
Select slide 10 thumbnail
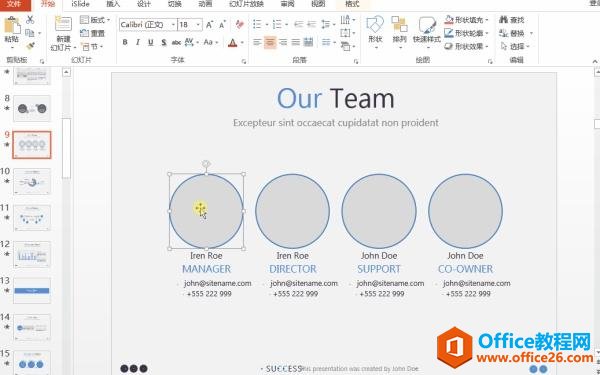32,181
